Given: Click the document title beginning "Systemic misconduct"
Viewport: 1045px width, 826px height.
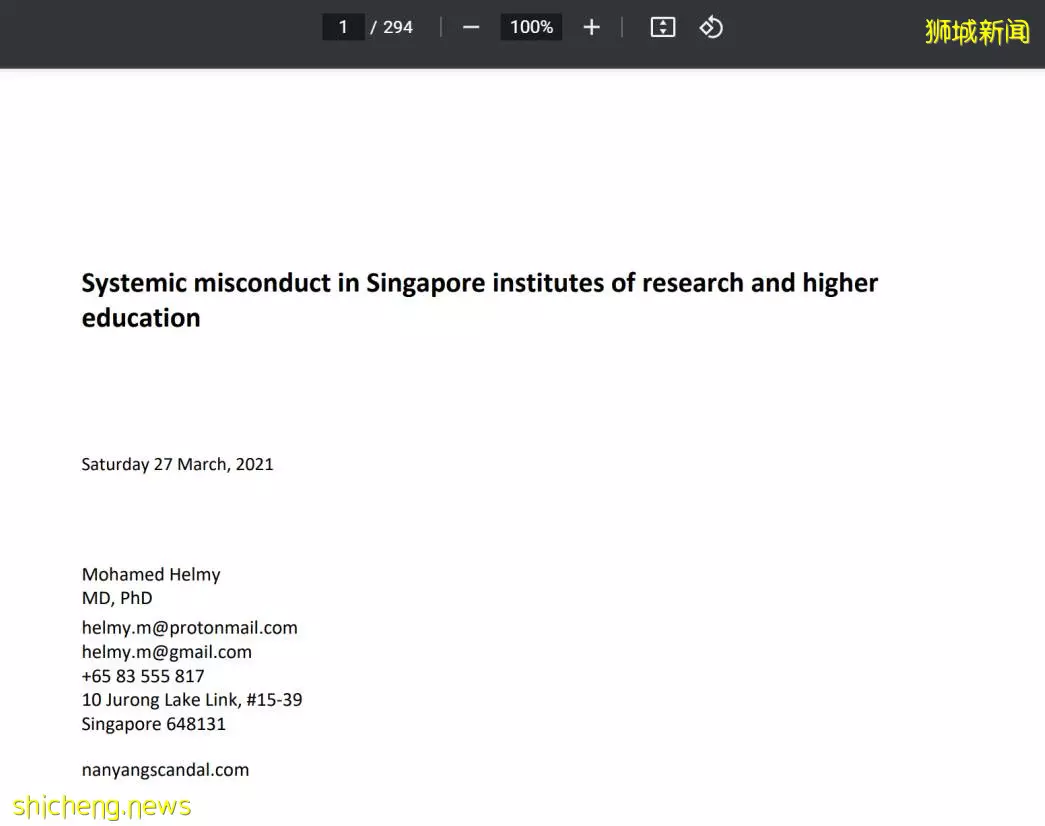Looking at the screenshot, I should [480, 300].
